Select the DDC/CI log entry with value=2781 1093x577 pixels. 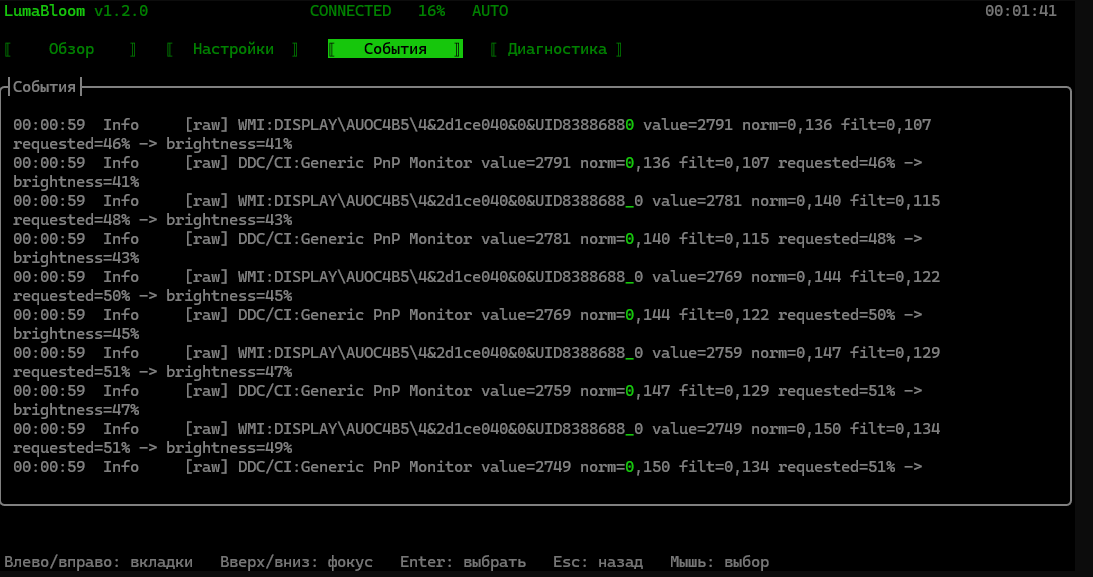point(468,248)
